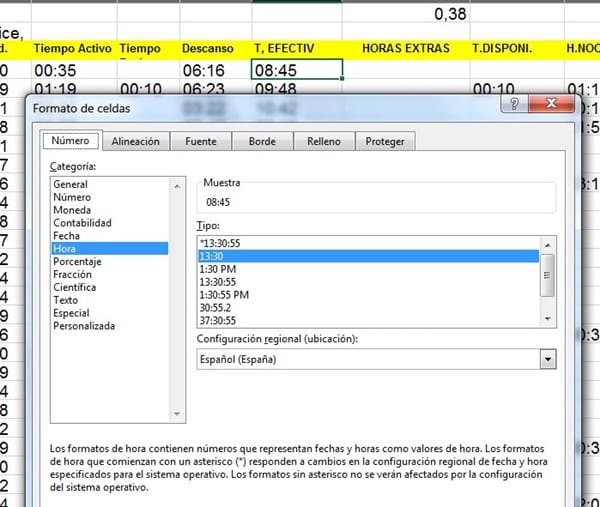Open the Número tab
This screenshot has height=507, width=600.
71,140
